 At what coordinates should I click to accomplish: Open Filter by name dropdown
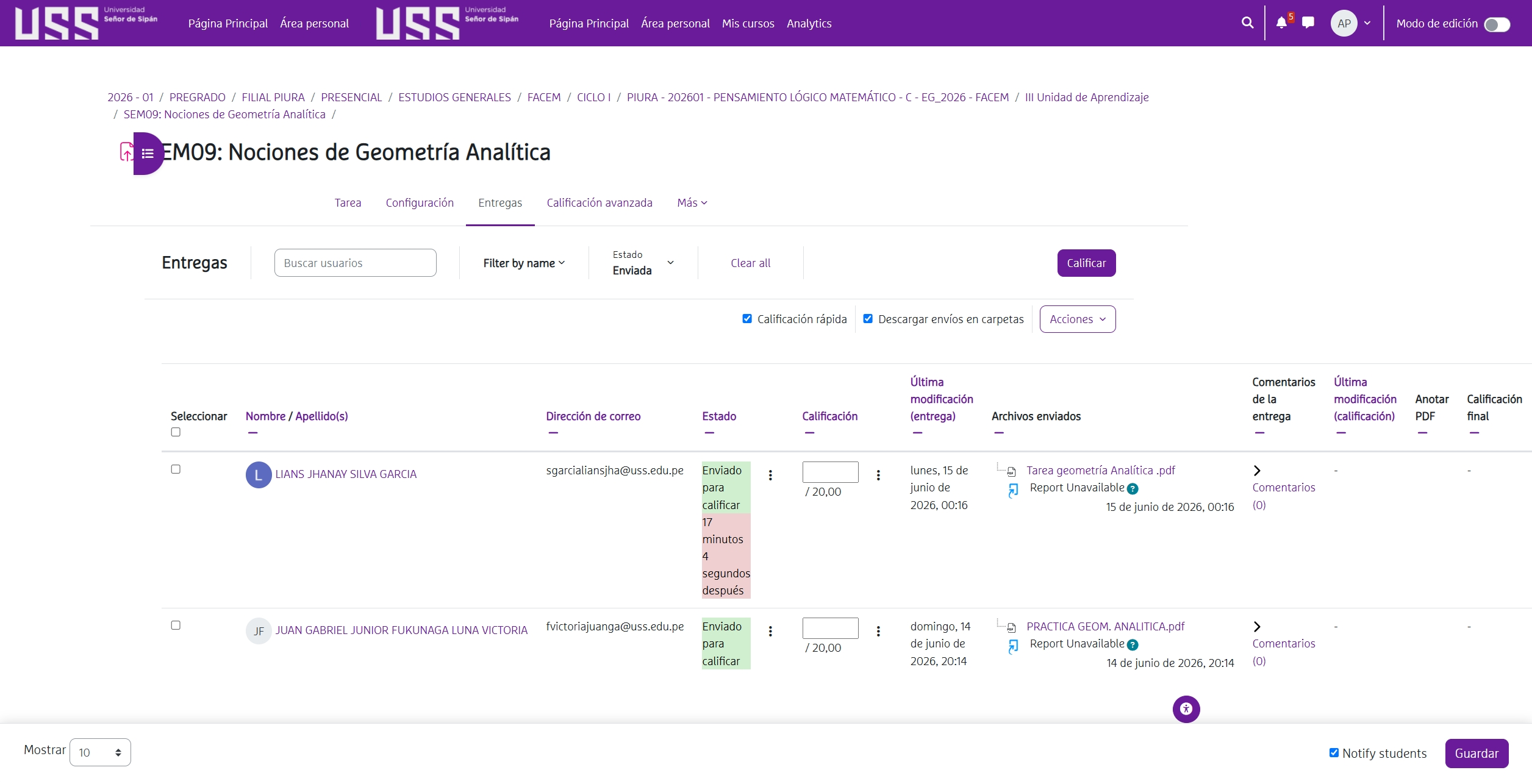coord(524,263)
